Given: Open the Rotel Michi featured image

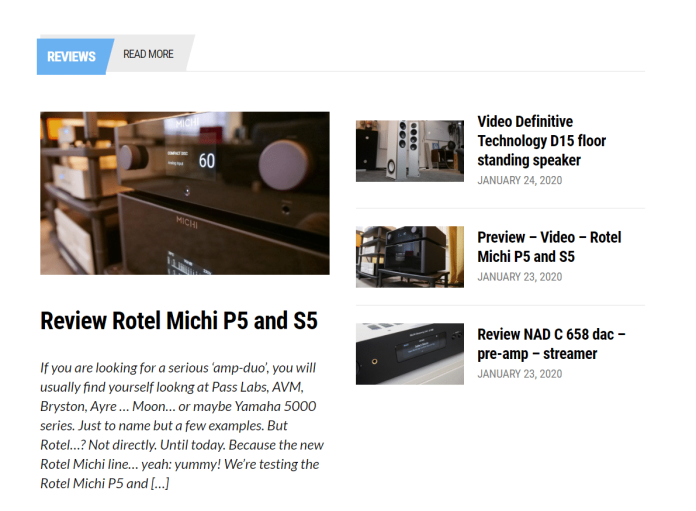Looking at the screenshot, I should (185, 193).
